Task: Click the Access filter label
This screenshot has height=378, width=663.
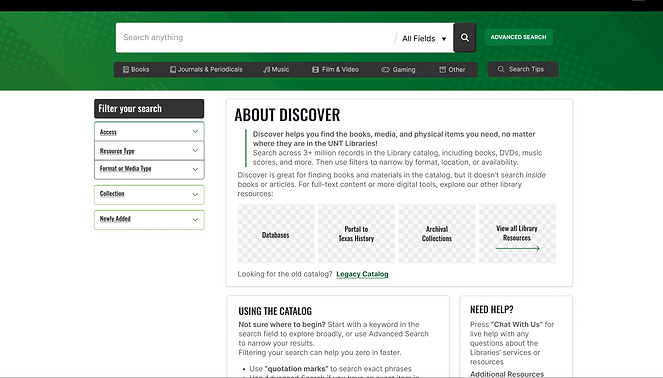Action: point(108,132)
